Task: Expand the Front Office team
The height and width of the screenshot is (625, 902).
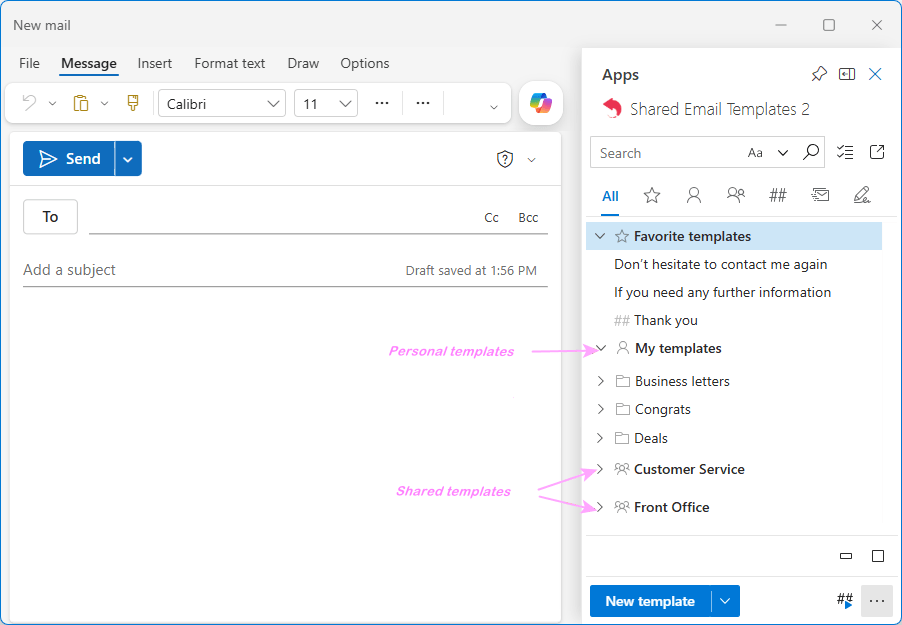Action: click(601, 507)
